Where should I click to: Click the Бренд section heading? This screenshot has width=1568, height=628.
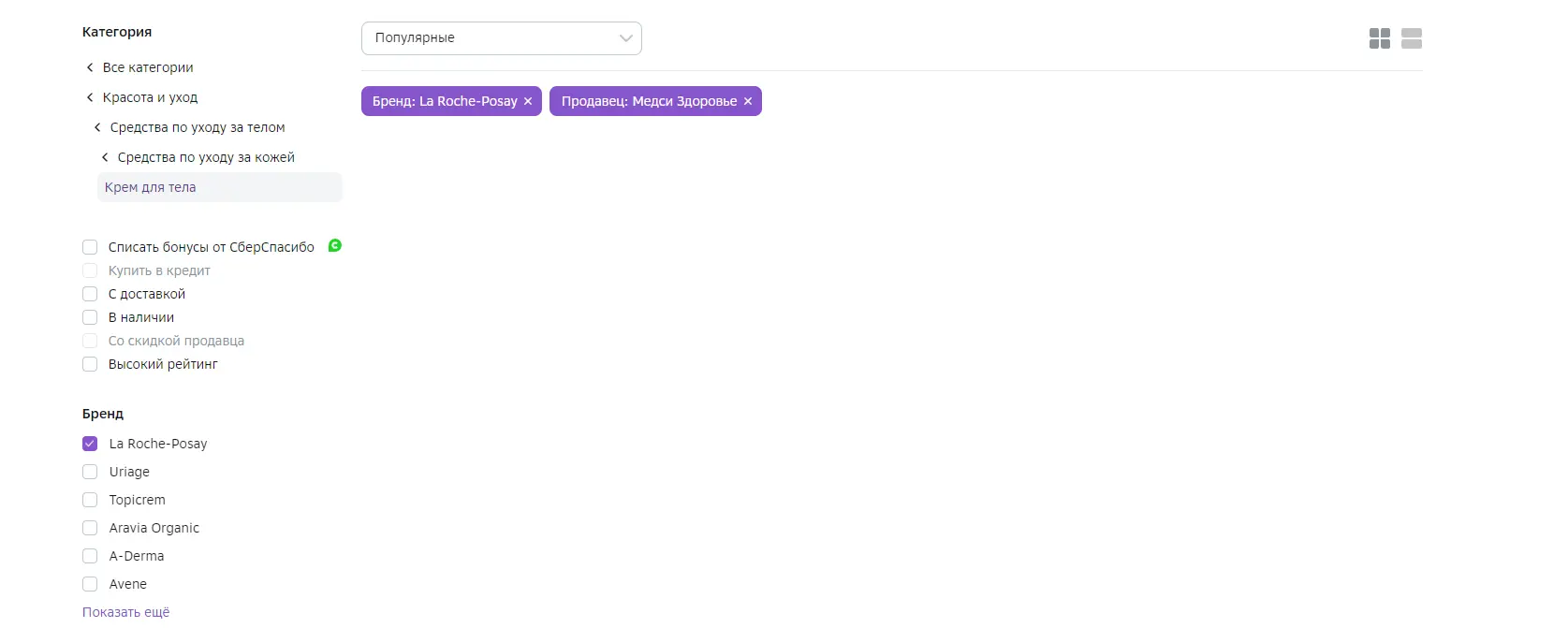tap(103, 414)
